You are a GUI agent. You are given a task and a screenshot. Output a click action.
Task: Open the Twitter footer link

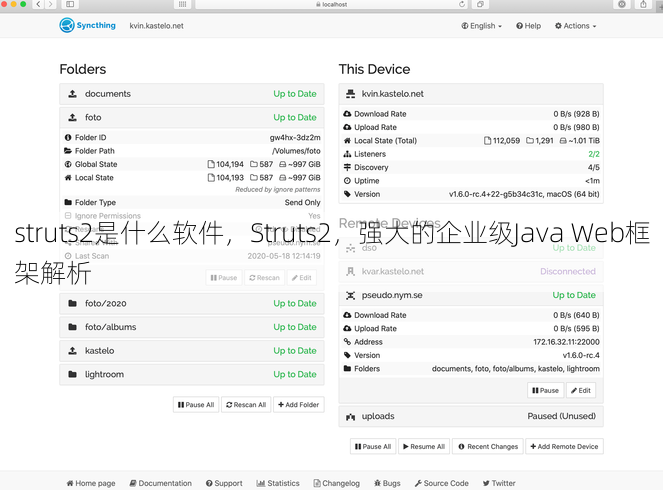(499, 483)
